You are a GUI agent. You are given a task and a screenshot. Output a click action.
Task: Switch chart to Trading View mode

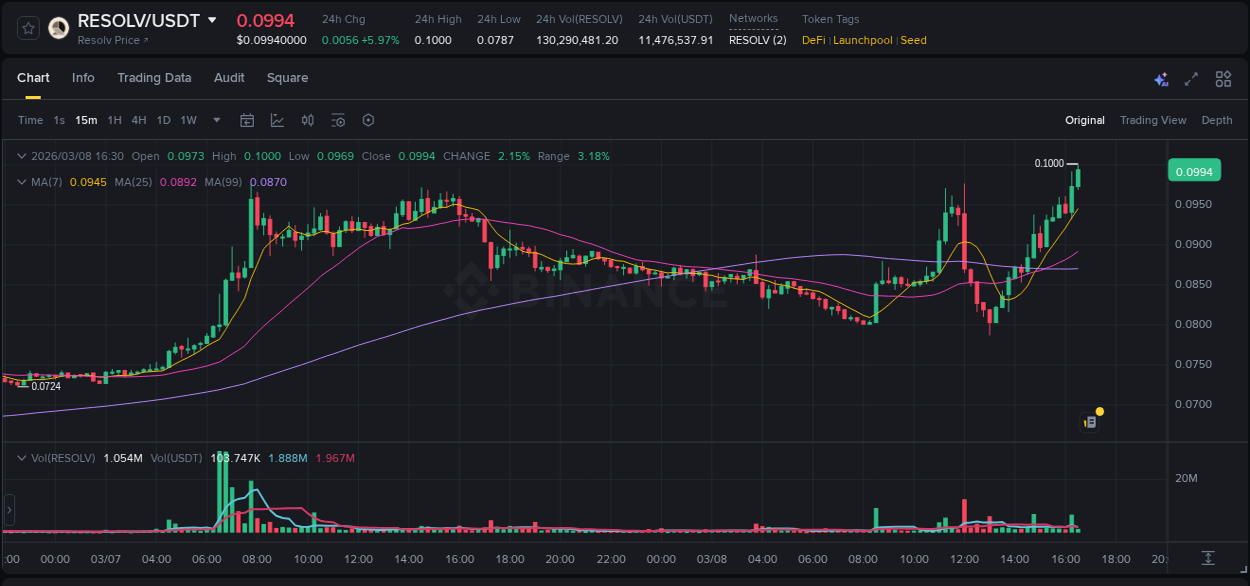[1153, 120]
